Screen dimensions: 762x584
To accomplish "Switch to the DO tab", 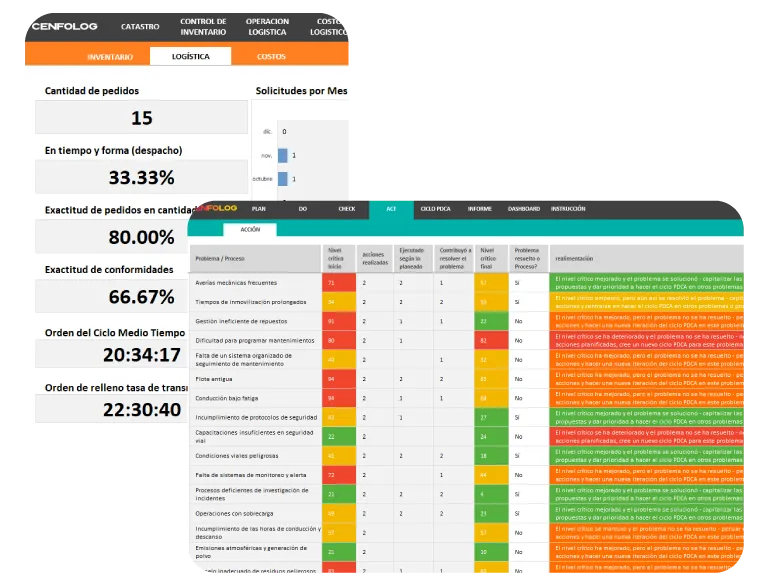I will pos(303,209).
